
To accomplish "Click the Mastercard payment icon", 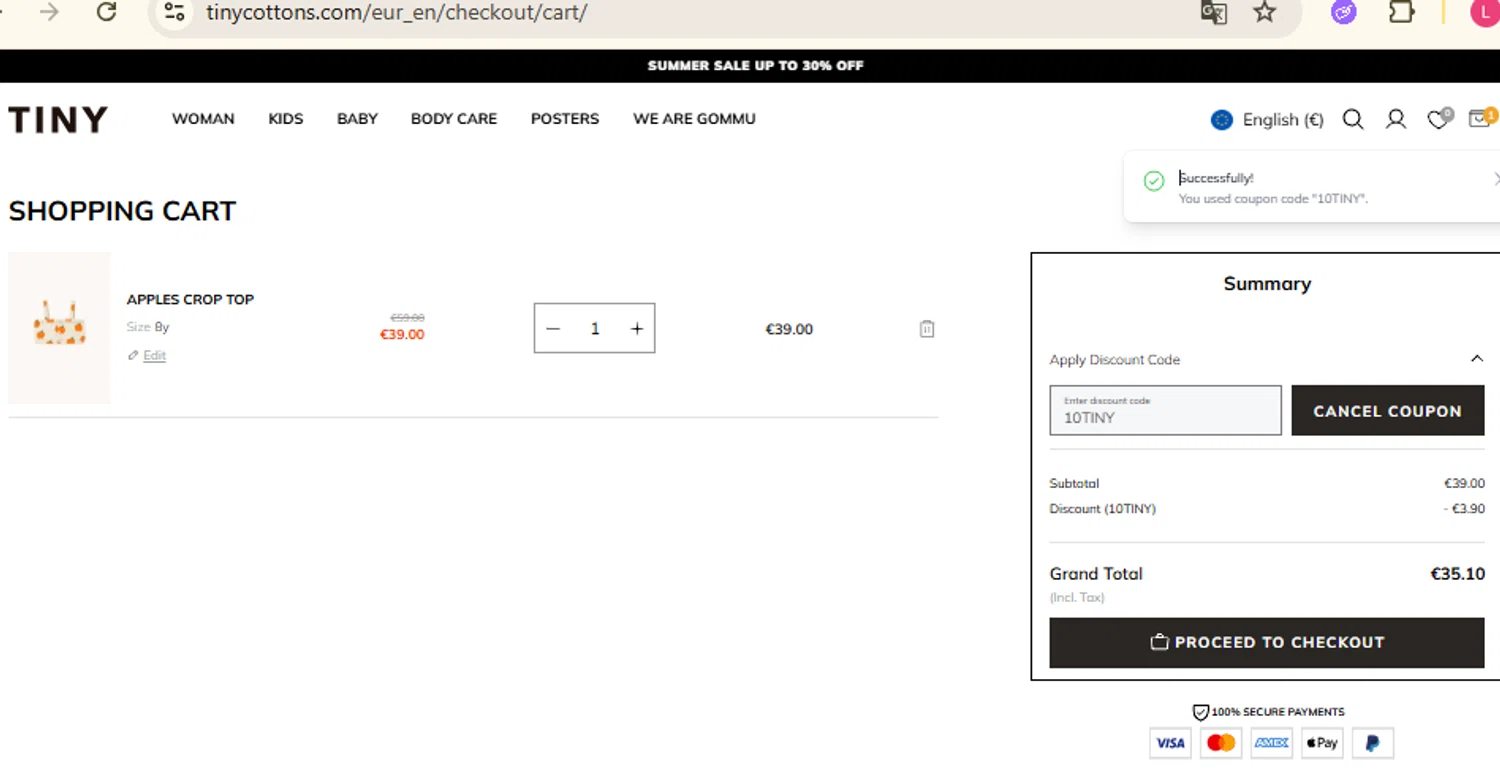I will point(1221,743).
